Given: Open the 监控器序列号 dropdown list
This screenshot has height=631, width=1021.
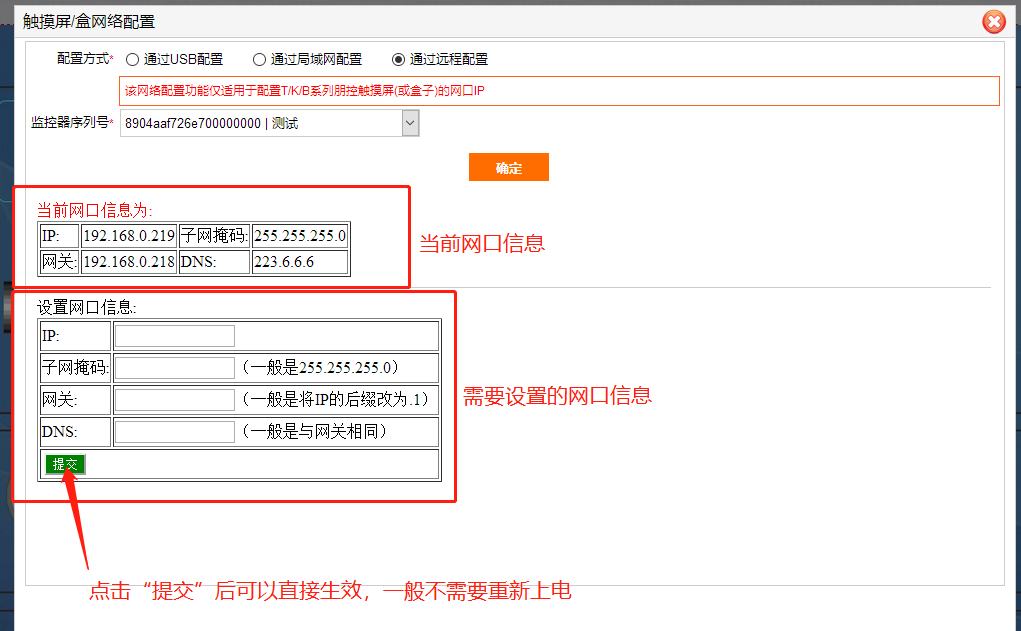Looking at the screenshot, I should coord(409,123).
